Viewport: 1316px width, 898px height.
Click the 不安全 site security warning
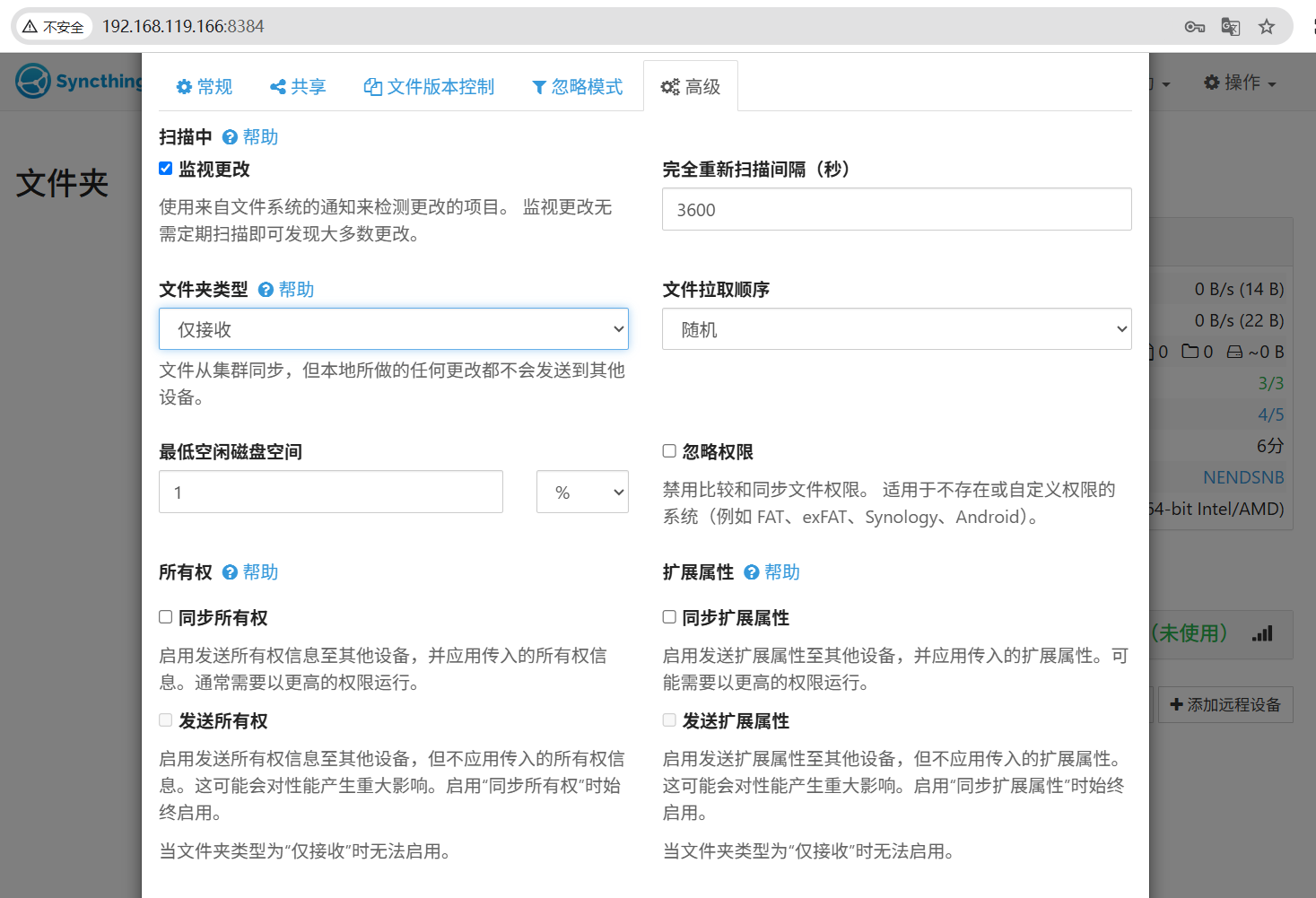tap(54, 27)
